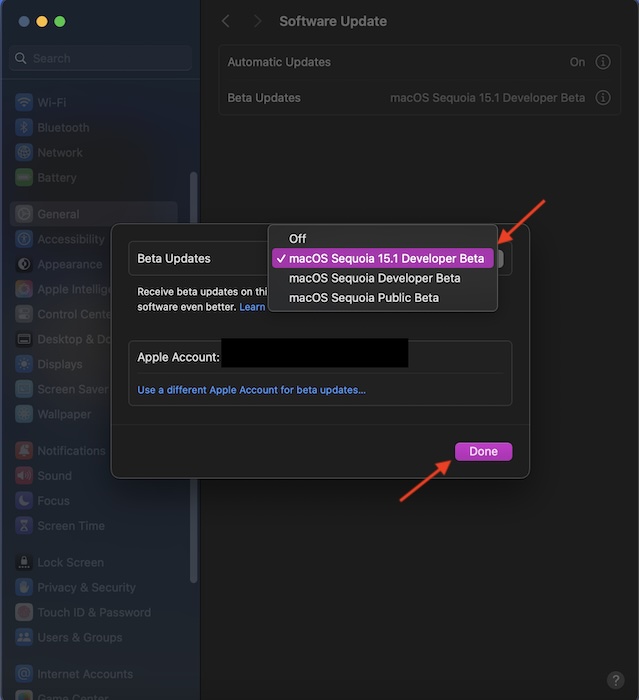Open Displays icon in sidebar
639x700 pixels.
click(24, 364)
